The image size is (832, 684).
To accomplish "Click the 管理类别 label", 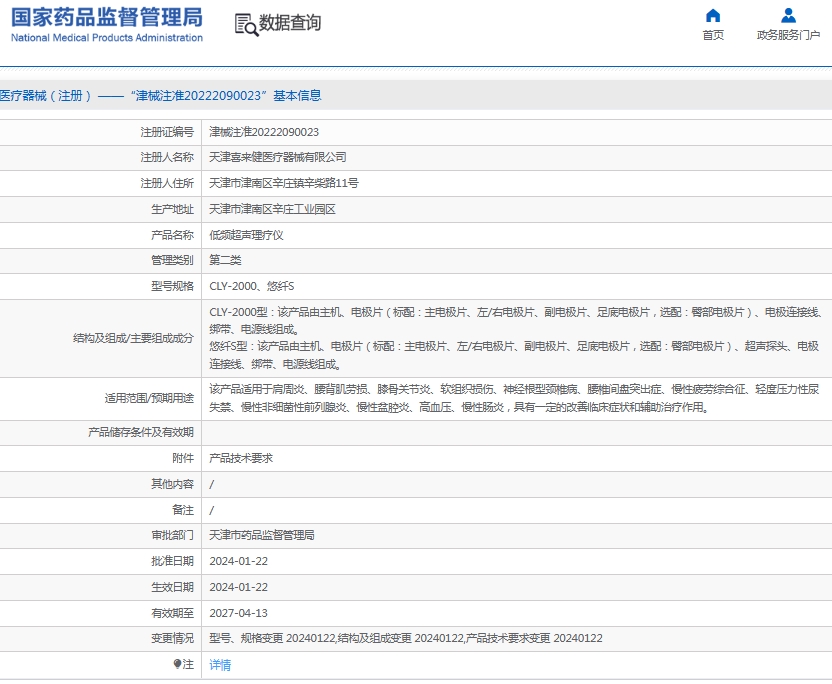I will click(172, 260).
